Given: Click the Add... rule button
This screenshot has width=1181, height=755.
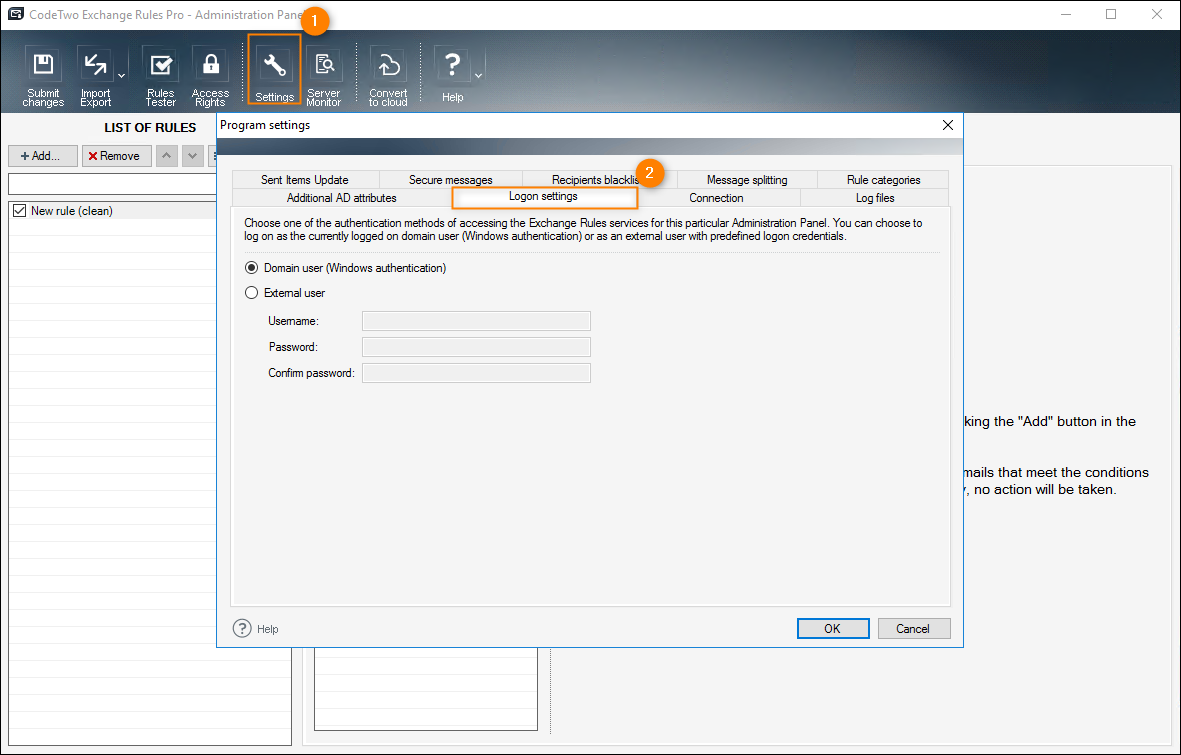Looking at the screenshot, I should [43, 156].
